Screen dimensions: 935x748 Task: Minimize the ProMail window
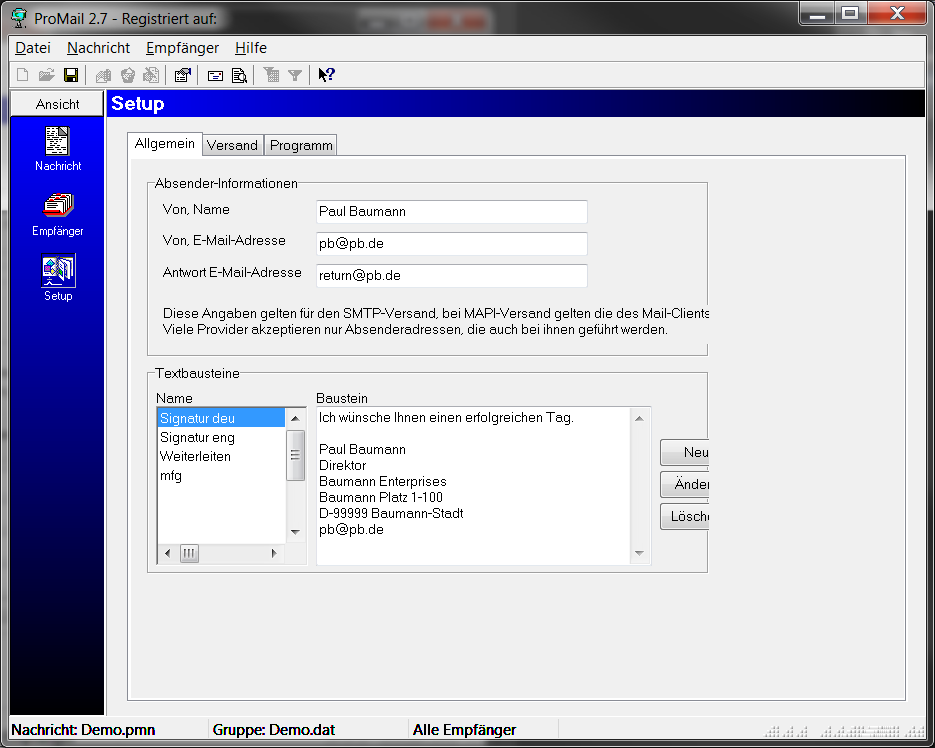point(817,14)
